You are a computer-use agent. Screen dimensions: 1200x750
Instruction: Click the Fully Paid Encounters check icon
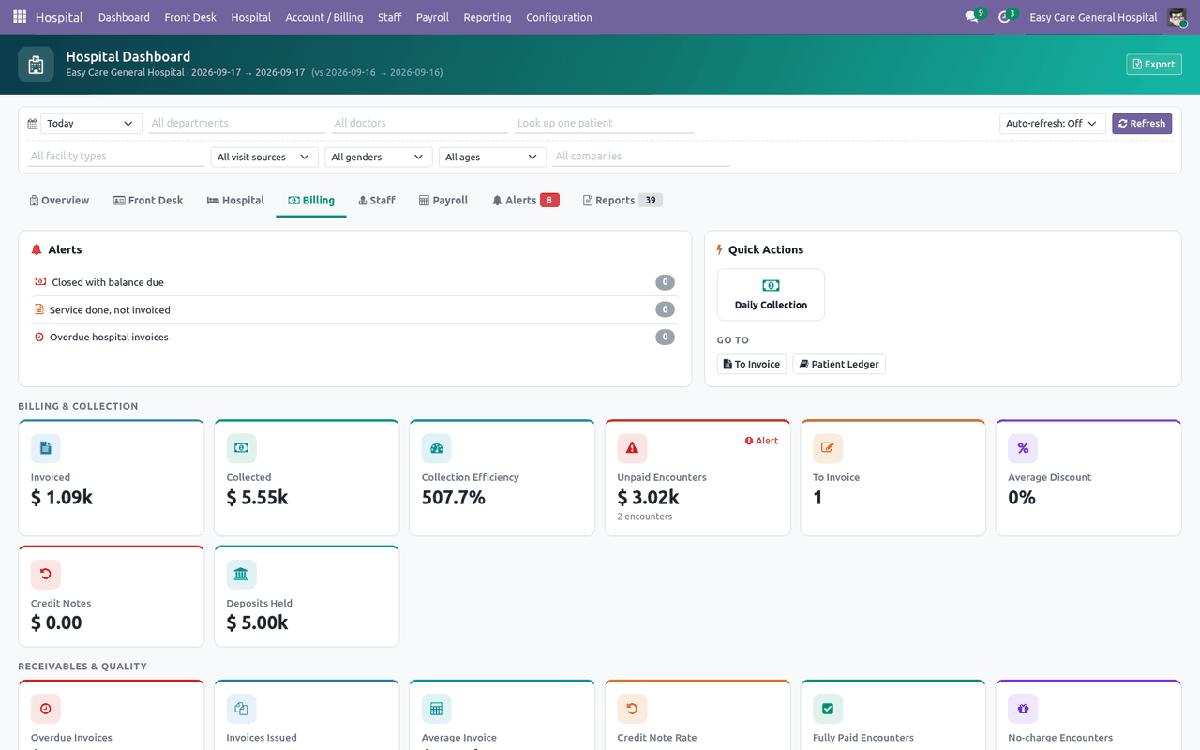click(828, 709)
